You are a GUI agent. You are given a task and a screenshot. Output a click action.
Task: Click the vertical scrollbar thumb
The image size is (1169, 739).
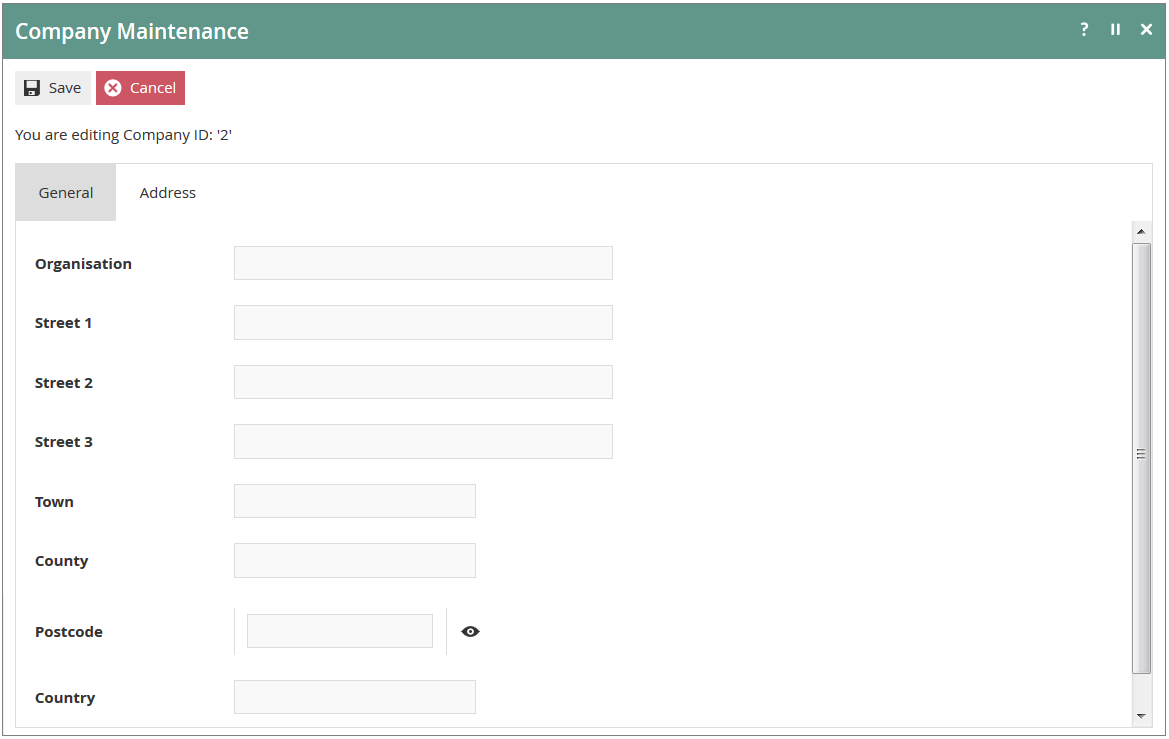pos(1141,458)
